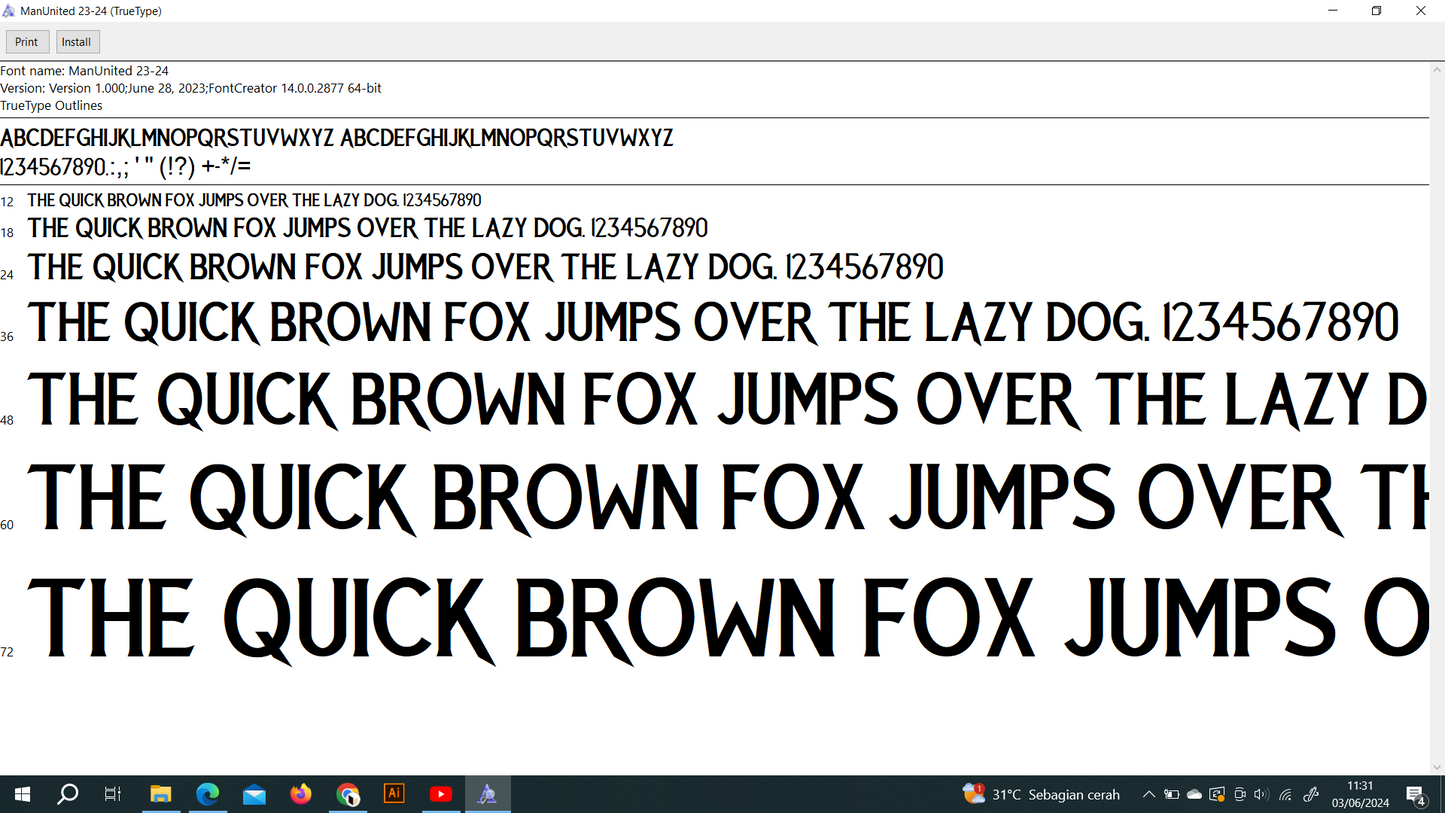The width and height of the screenshot is (1445, 813).
Task: Switch to Chrome on the taskbar
Action: [x=347, y=795]
